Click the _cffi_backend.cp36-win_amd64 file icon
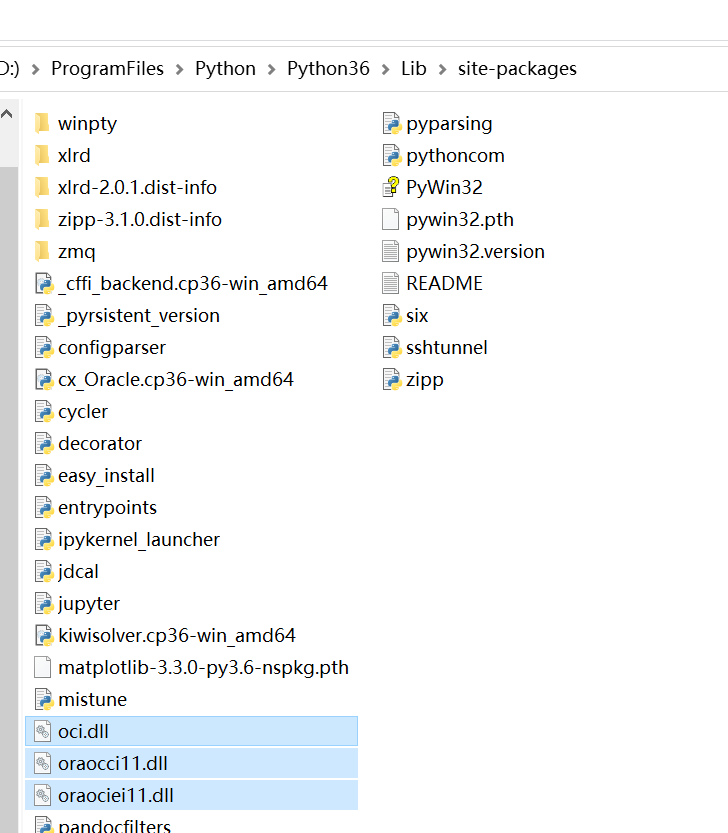This screenshot has height=833, width=728. click(x=44, y=283)
